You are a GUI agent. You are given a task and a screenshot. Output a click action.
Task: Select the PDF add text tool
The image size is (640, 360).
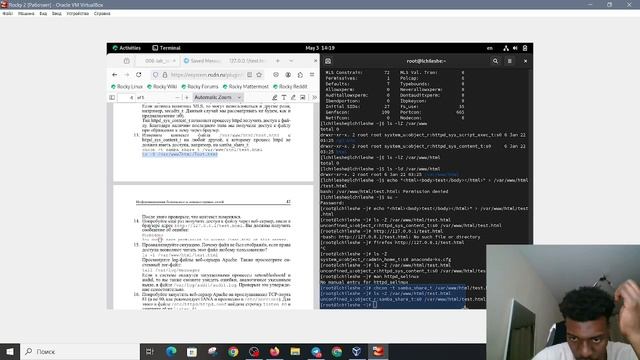click(x=284, y=98)
